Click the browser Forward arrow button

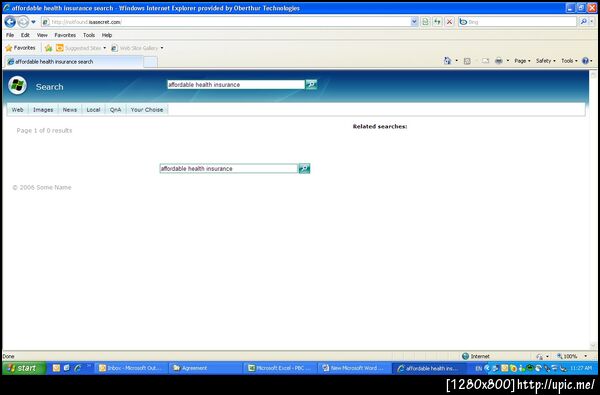pos(23,22)
